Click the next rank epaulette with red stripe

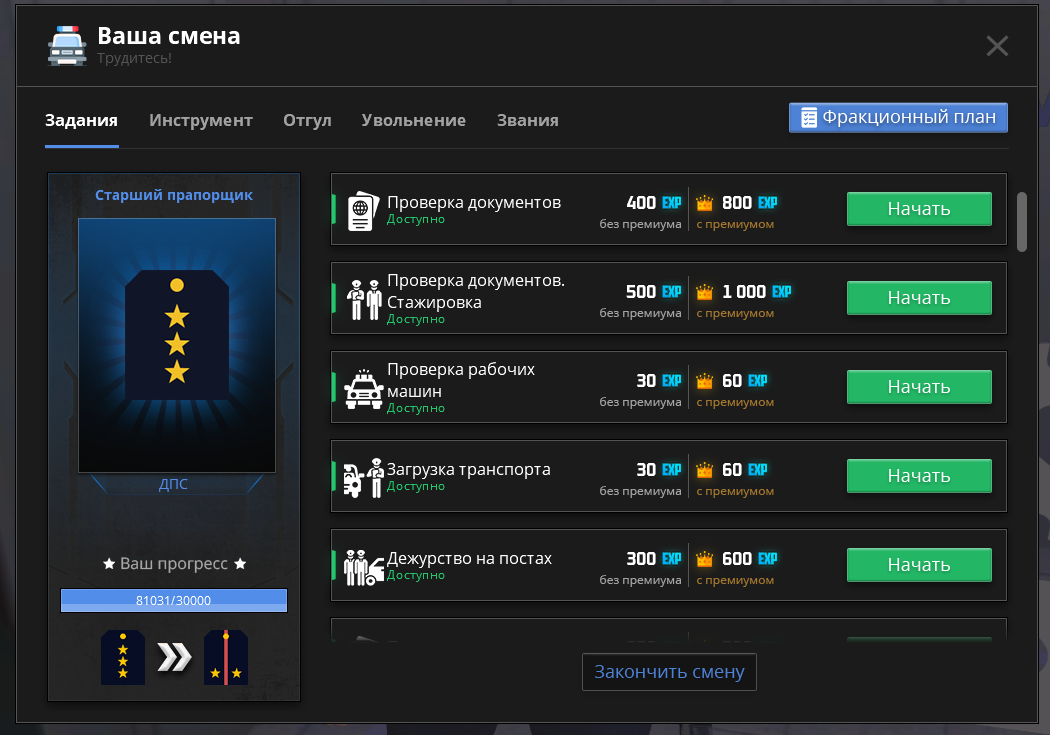point(226,657)
